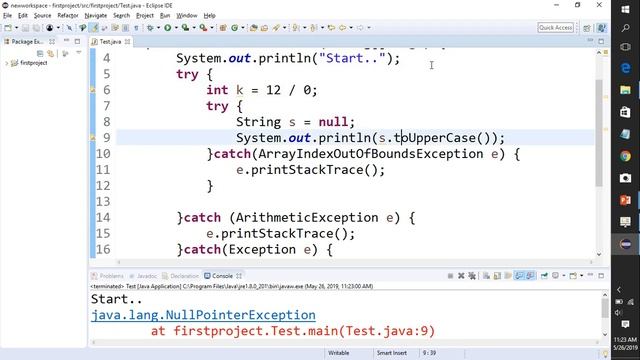Open Windows Start menu
Viewport: 640px width, 360px height.
pos(625,9)
